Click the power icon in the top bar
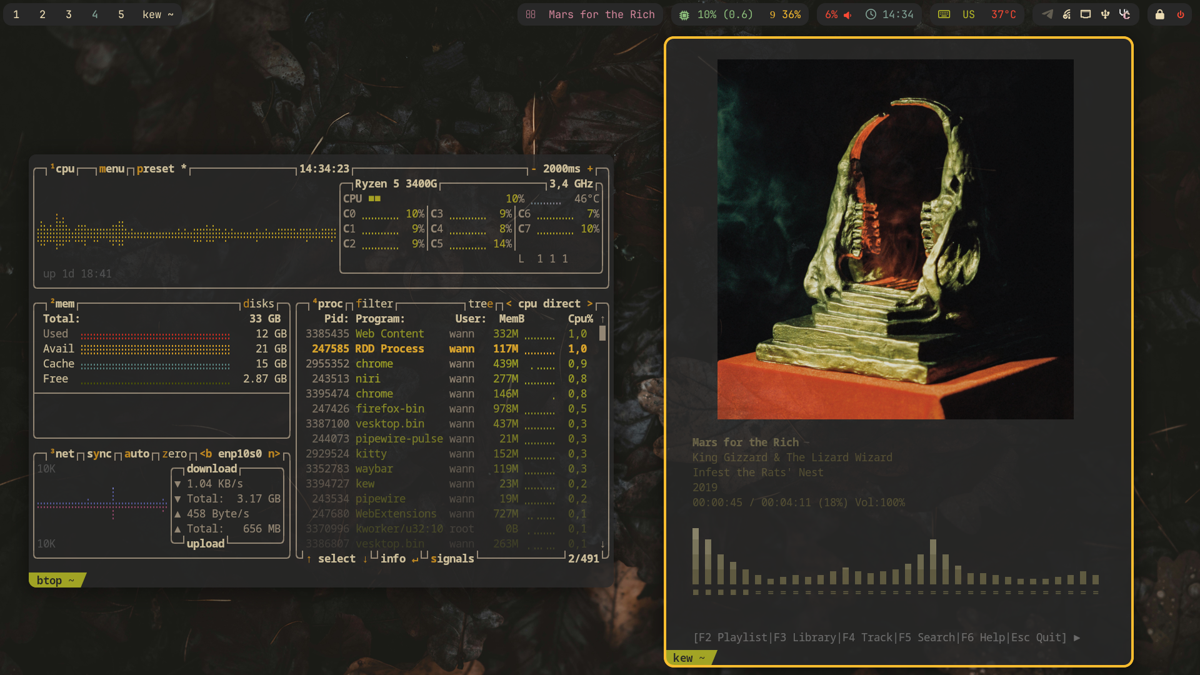This screenshot has height=675, width=1200. pos(1180,15)
